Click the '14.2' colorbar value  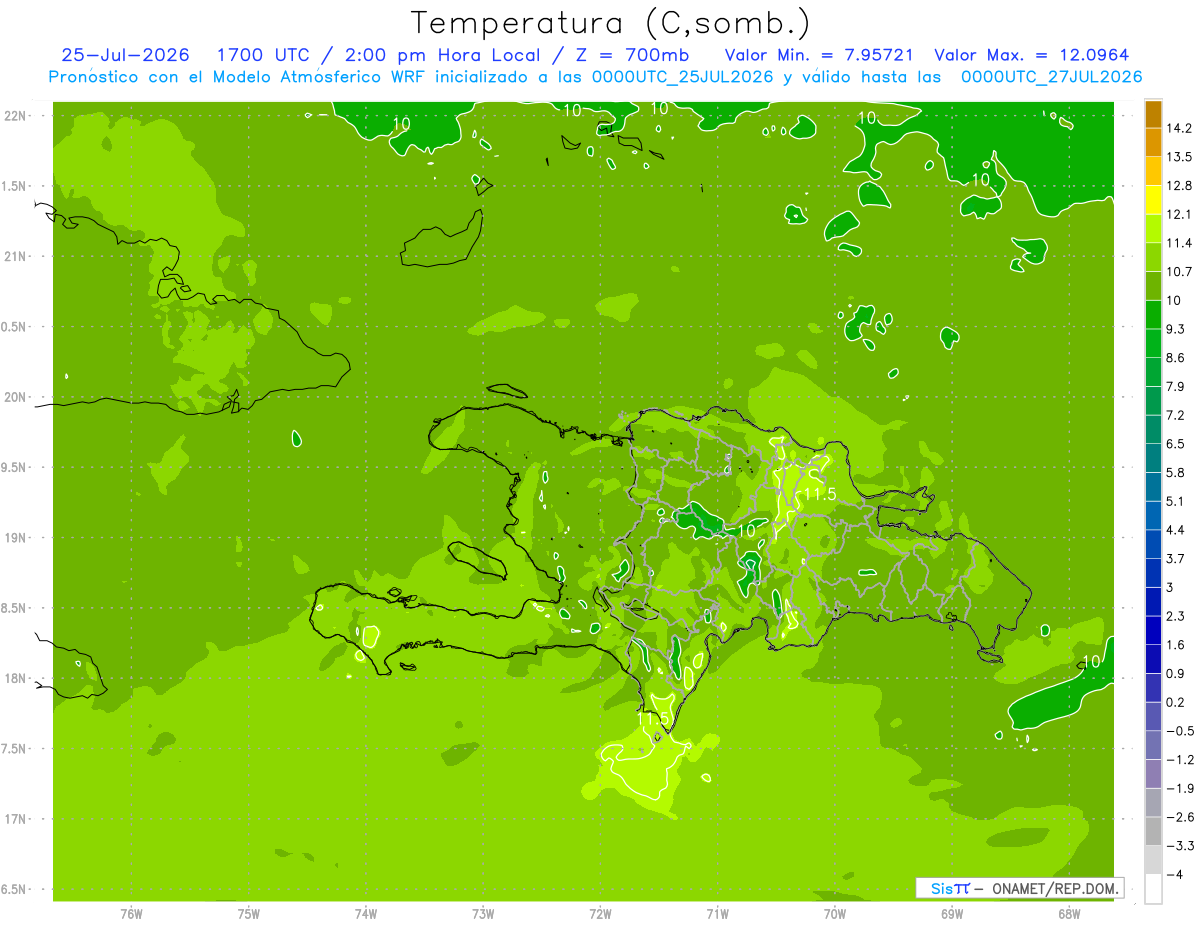tap(1179, 128)
